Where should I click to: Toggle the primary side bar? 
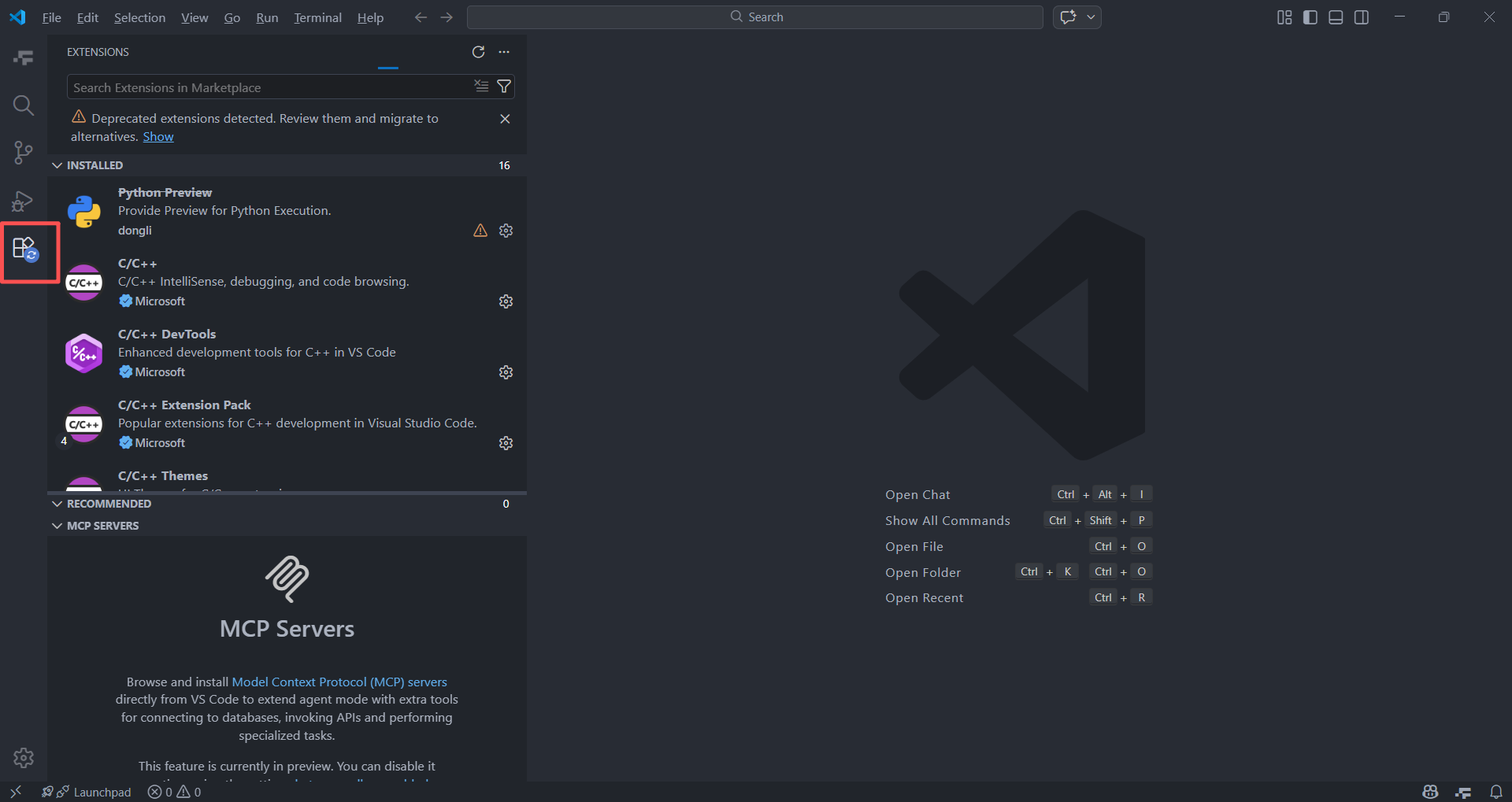click(x=1310, y=17)
